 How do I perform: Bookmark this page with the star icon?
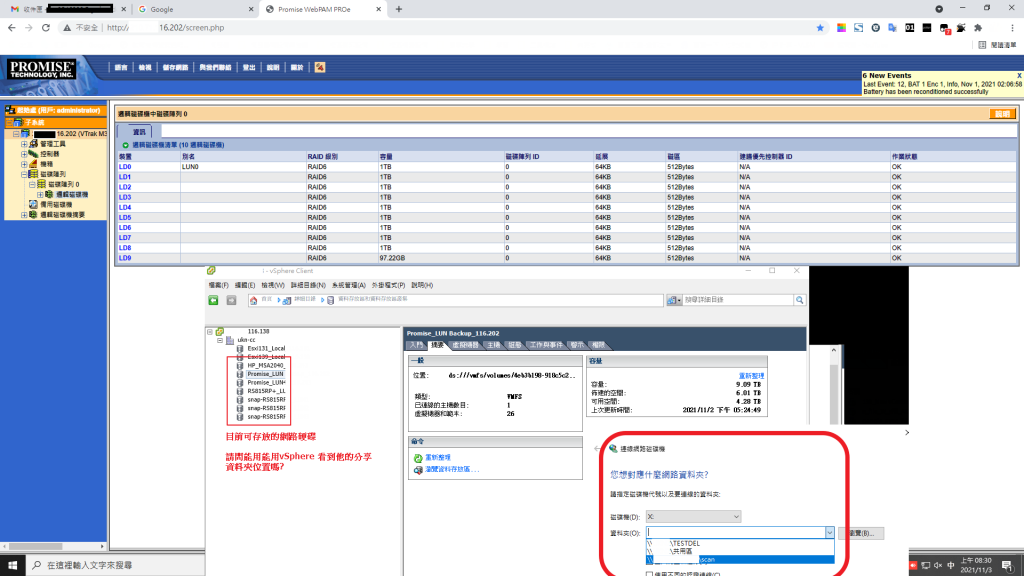pos(820,28)
